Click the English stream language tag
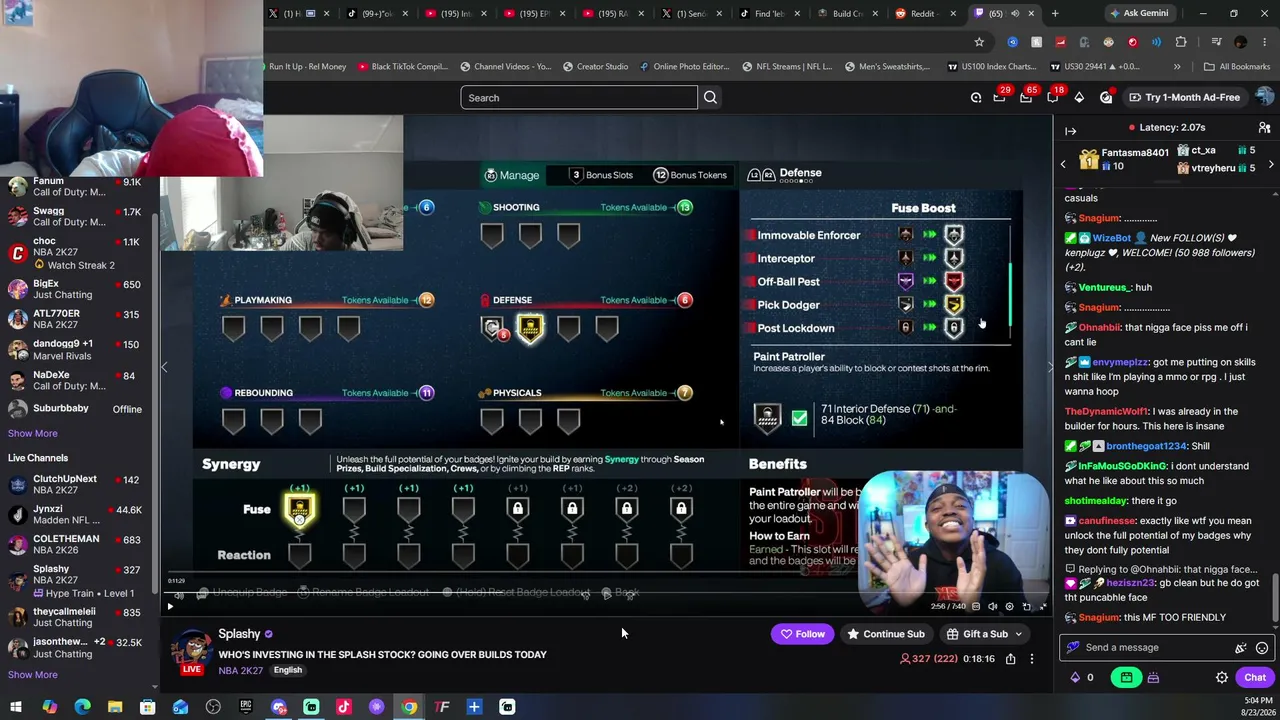Image resolution: width=1280 pixels, height=720 pixels. tap(288, 670)
